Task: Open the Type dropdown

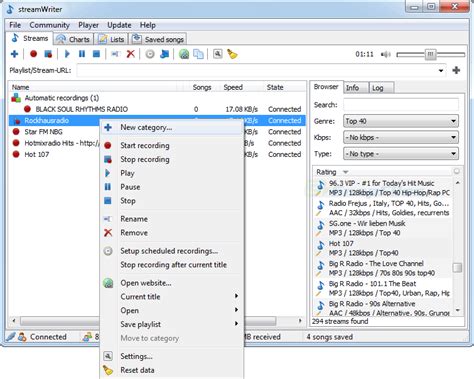Action: click(x=401, y=154)
